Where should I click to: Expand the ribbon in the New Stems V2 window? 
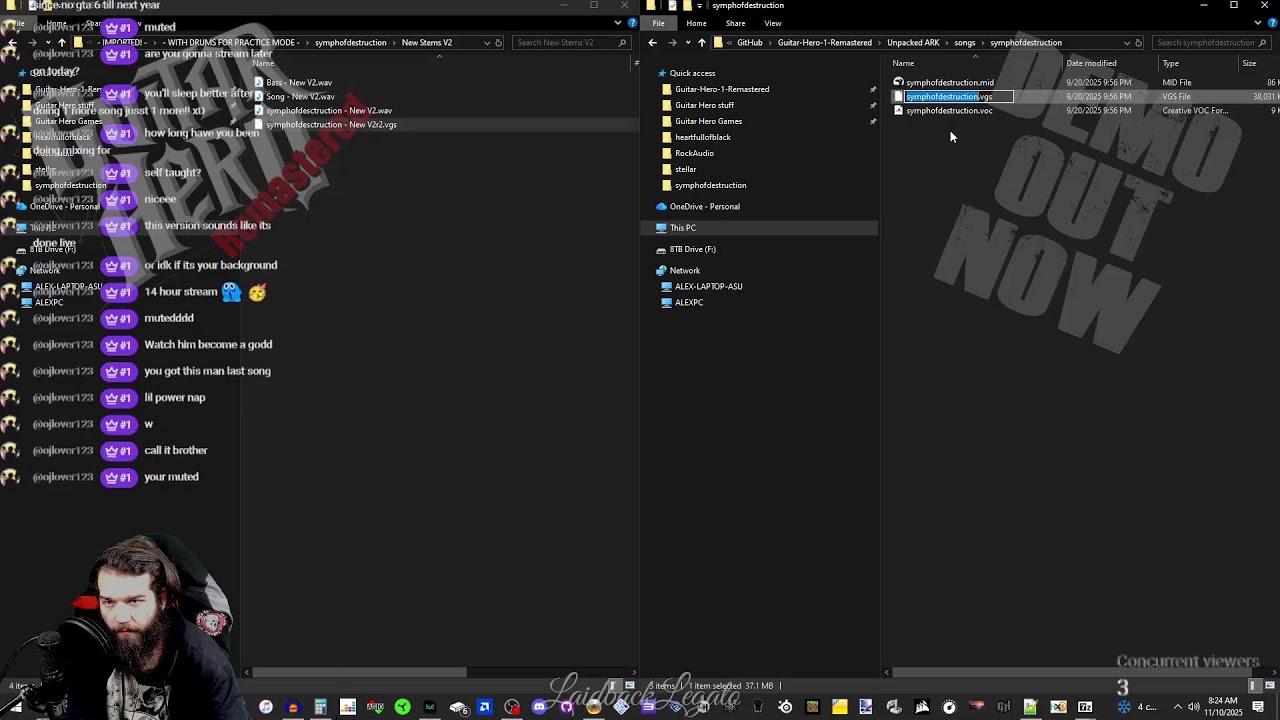pos(617,23)
